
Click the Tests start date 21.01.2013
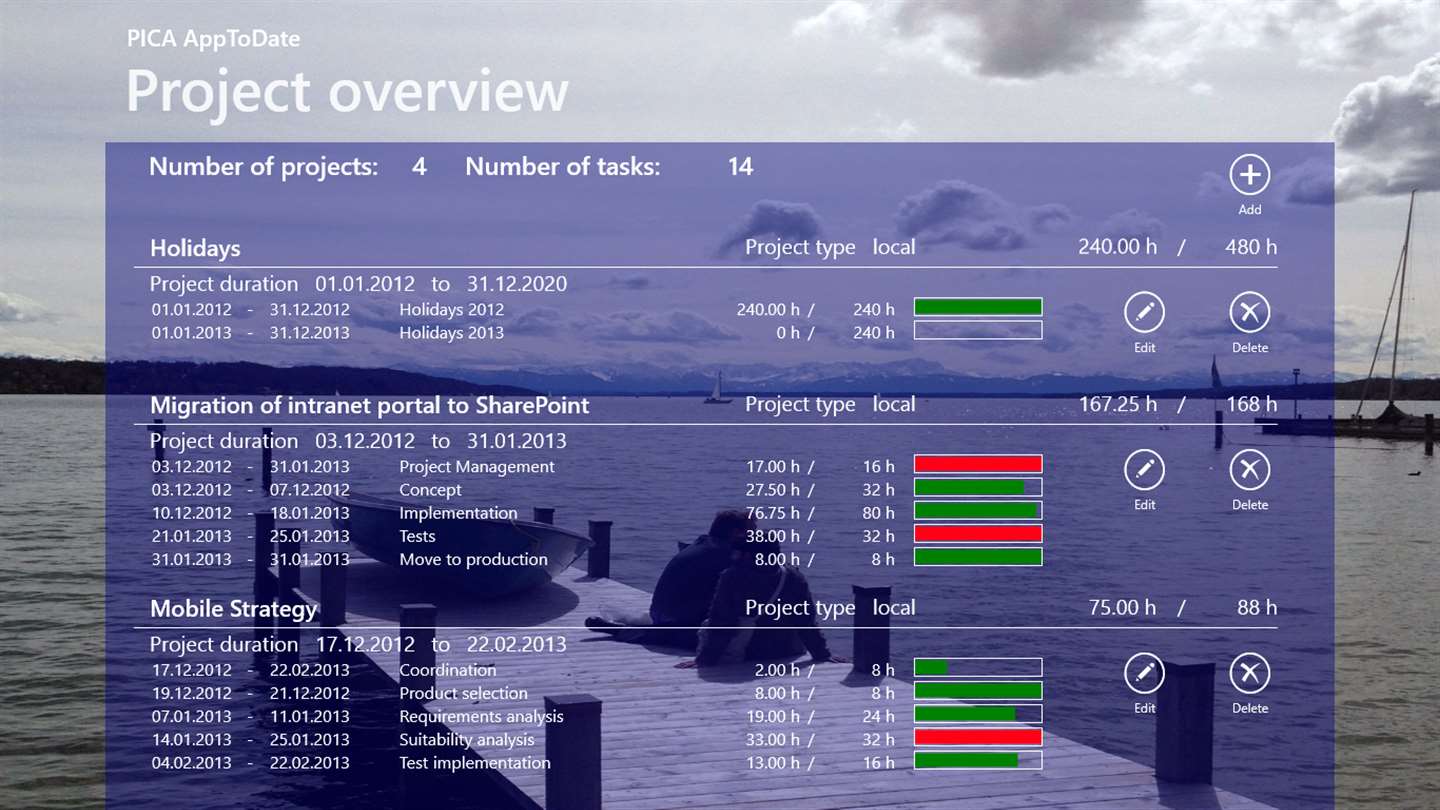pos(191,536)
